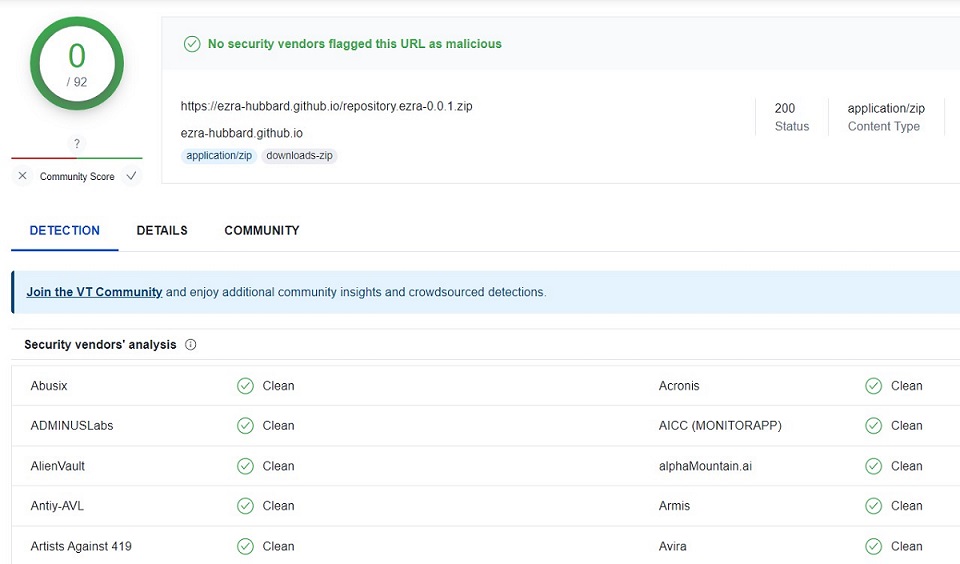960x564 pixels.
Task: Click the scanned URL ending in repository.ezra-0.0.1.zip
Action: pos(326,106)
